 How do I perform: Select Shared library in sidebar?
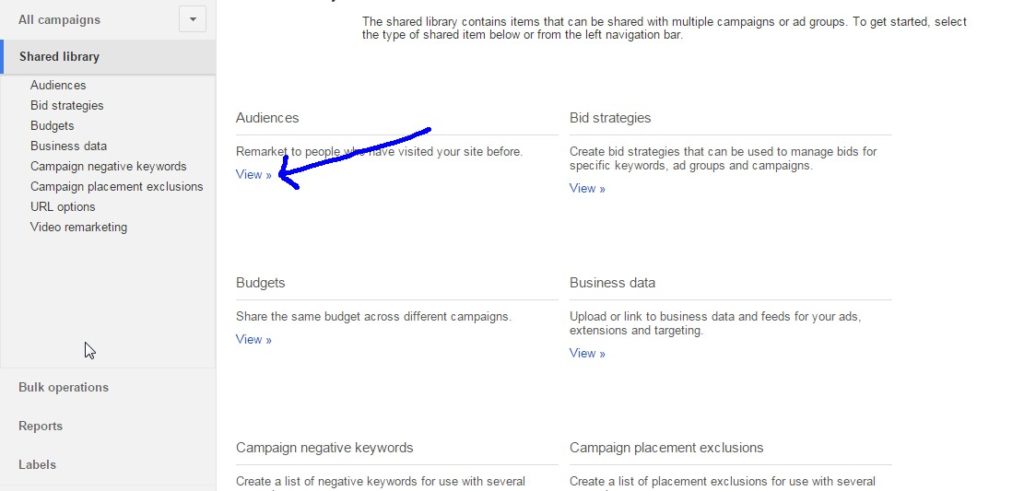[59, 57]
